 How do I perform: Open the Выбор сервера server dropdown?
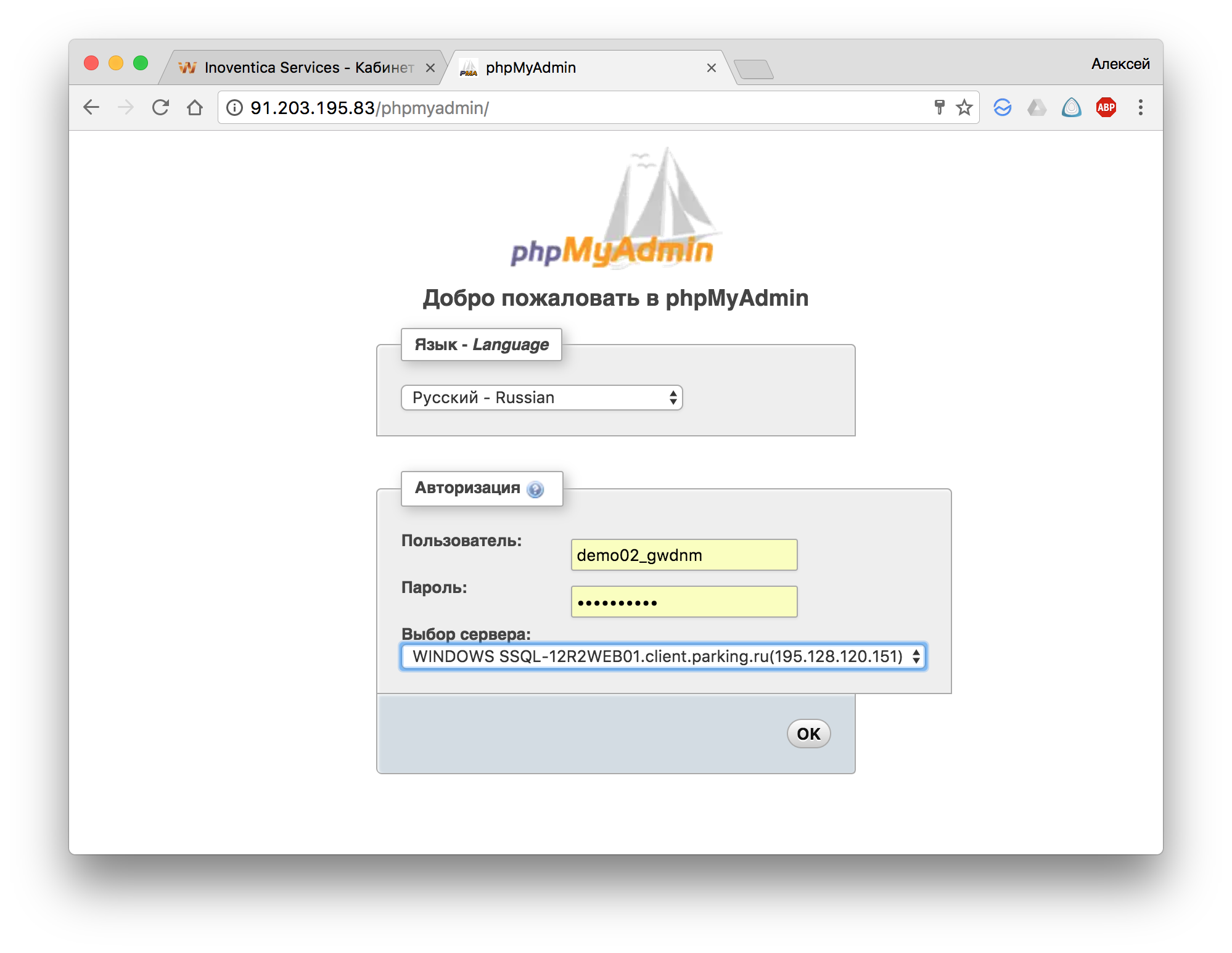(x=663, y=656)
